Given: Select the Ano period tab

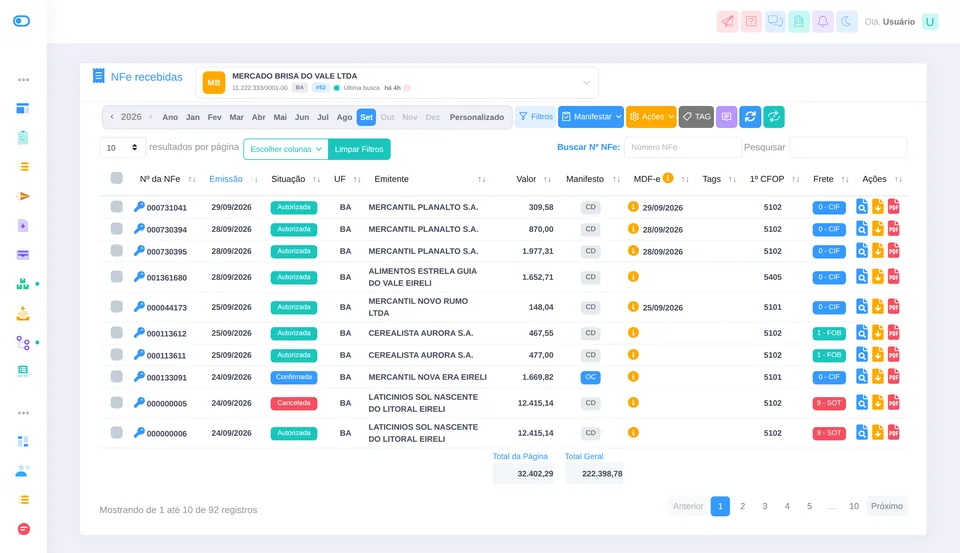Looking at the screenshot, I should (x=170, y=117).
